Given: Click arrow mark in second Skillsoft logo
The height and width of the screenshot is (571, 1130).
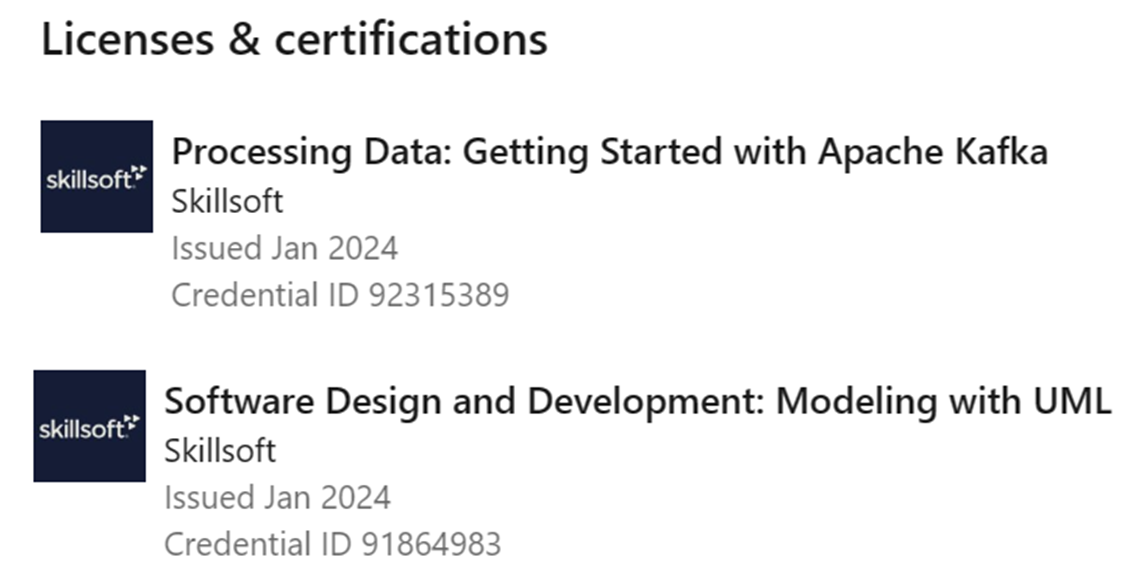Looking at the screenshot, I should (x=132, y=423).
